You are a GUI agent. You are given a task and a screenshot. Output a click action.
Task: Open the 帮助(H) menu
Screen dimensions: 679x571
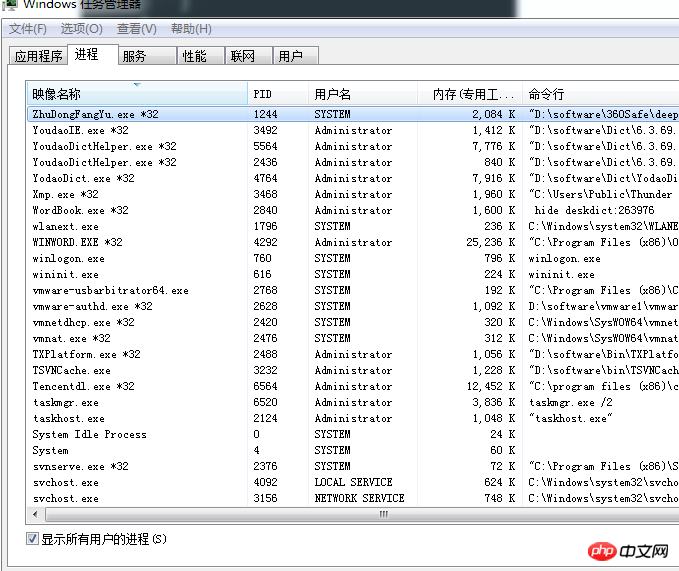coord(191,29)
